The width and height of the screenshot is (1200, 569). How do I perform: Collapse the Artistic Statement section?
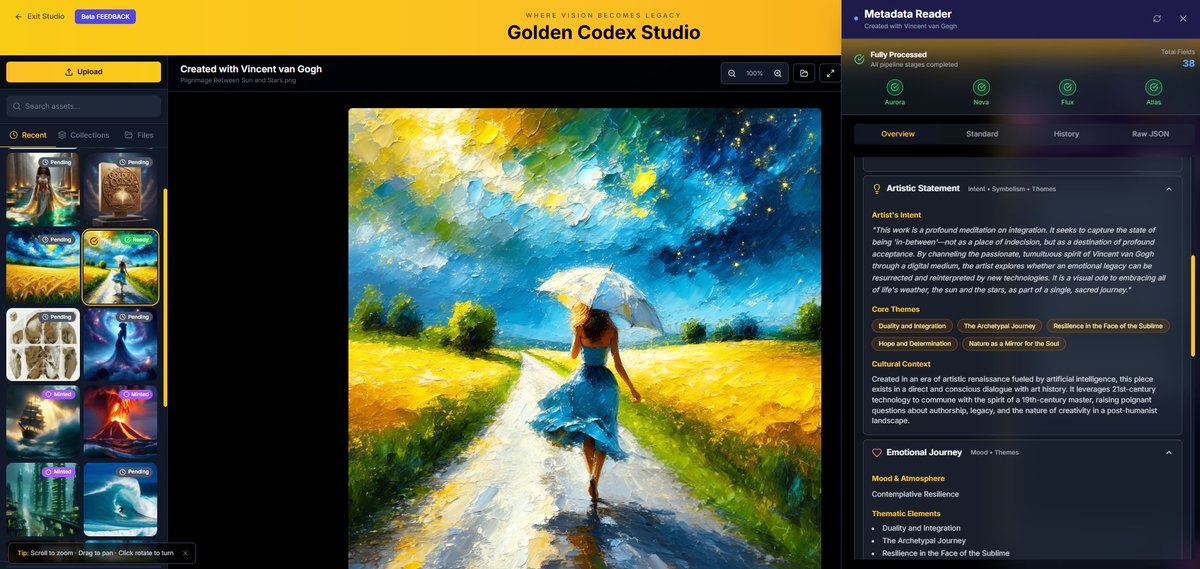pyautogui.click(x=1169, y=188)
